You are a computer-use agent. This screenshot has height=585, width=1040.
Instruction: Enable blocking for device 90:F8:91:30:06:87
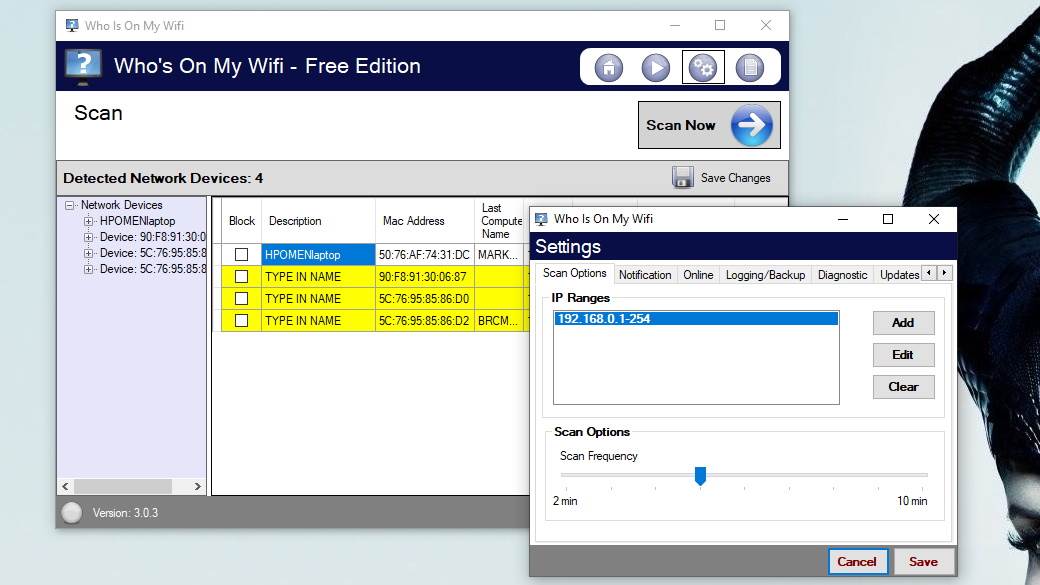pos(240,276)
